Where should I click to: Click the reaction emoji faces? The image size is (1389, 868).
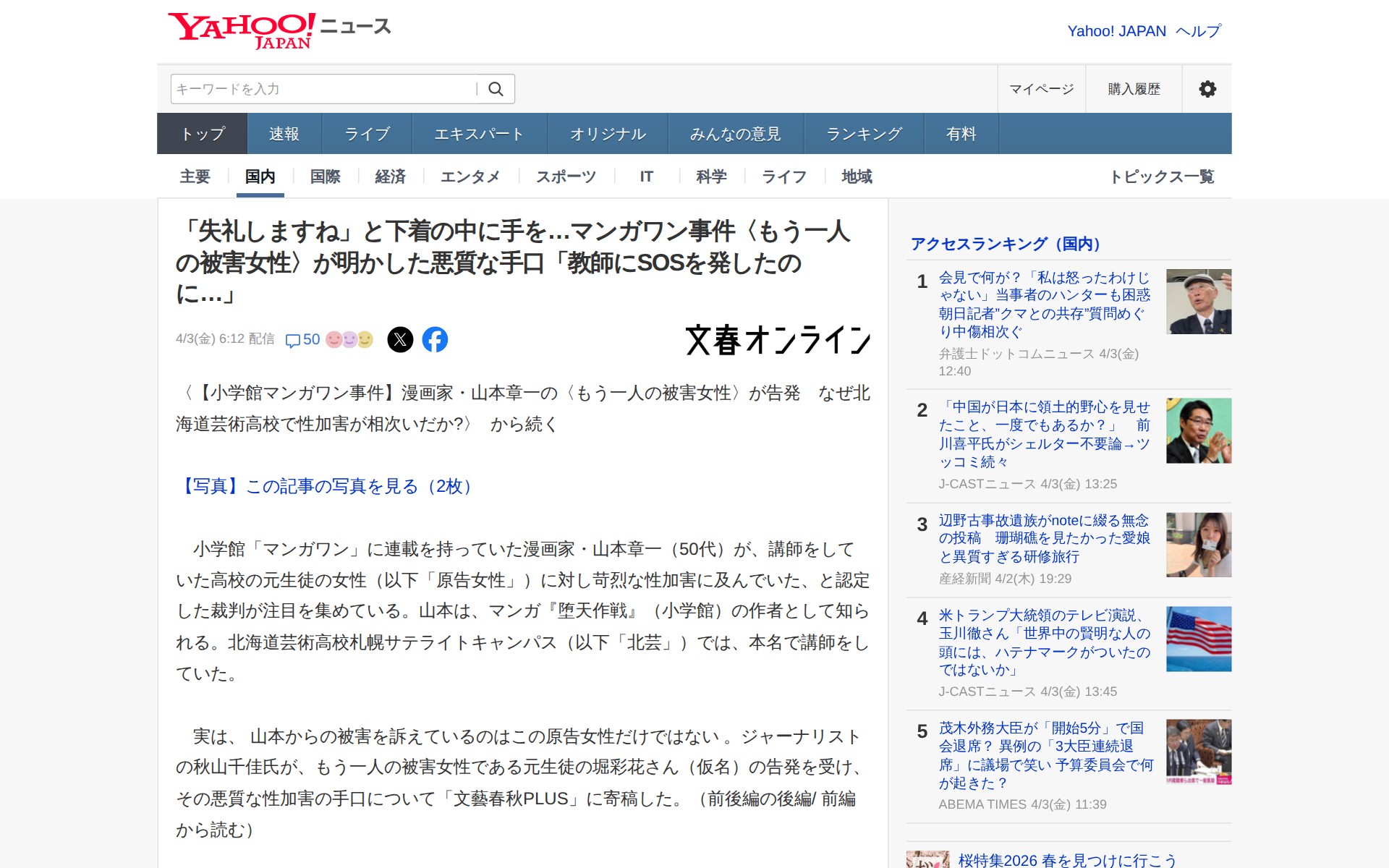point(349,339)
